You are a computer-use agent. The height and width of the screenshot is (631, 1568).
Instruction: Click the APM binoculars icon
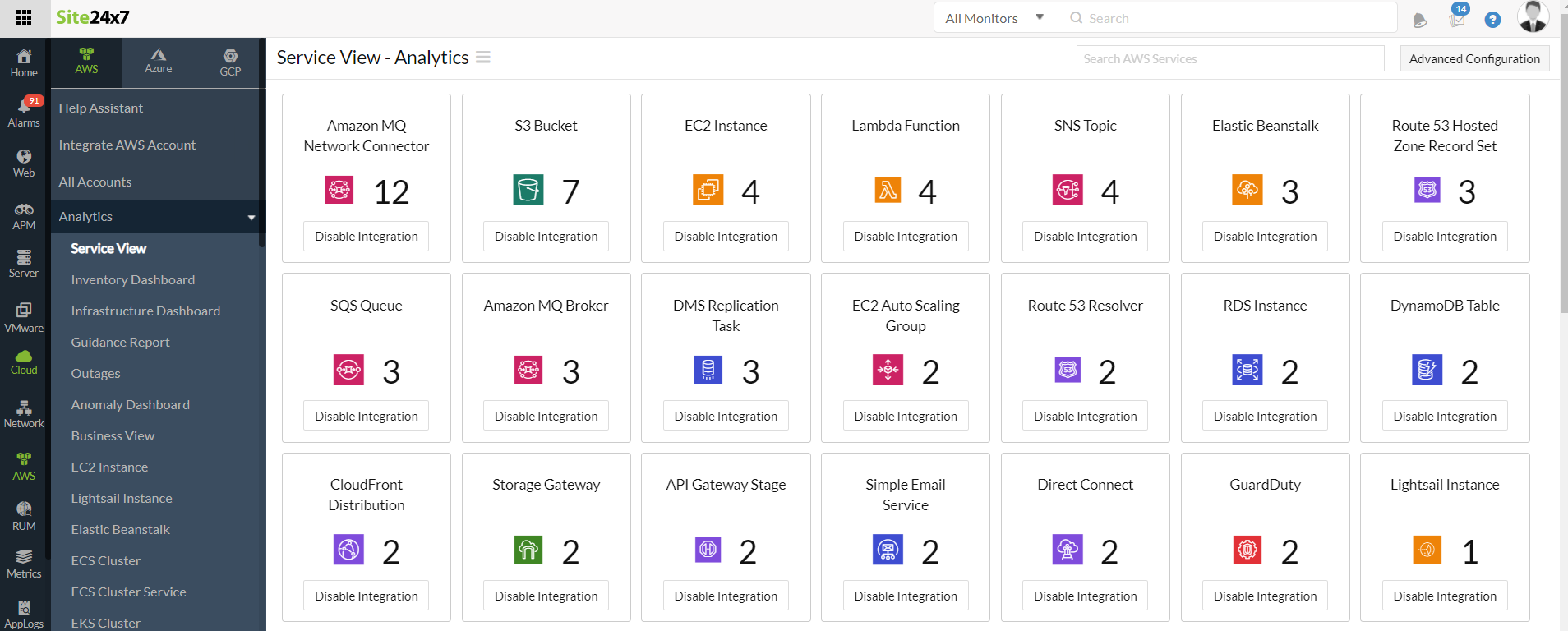24,210
